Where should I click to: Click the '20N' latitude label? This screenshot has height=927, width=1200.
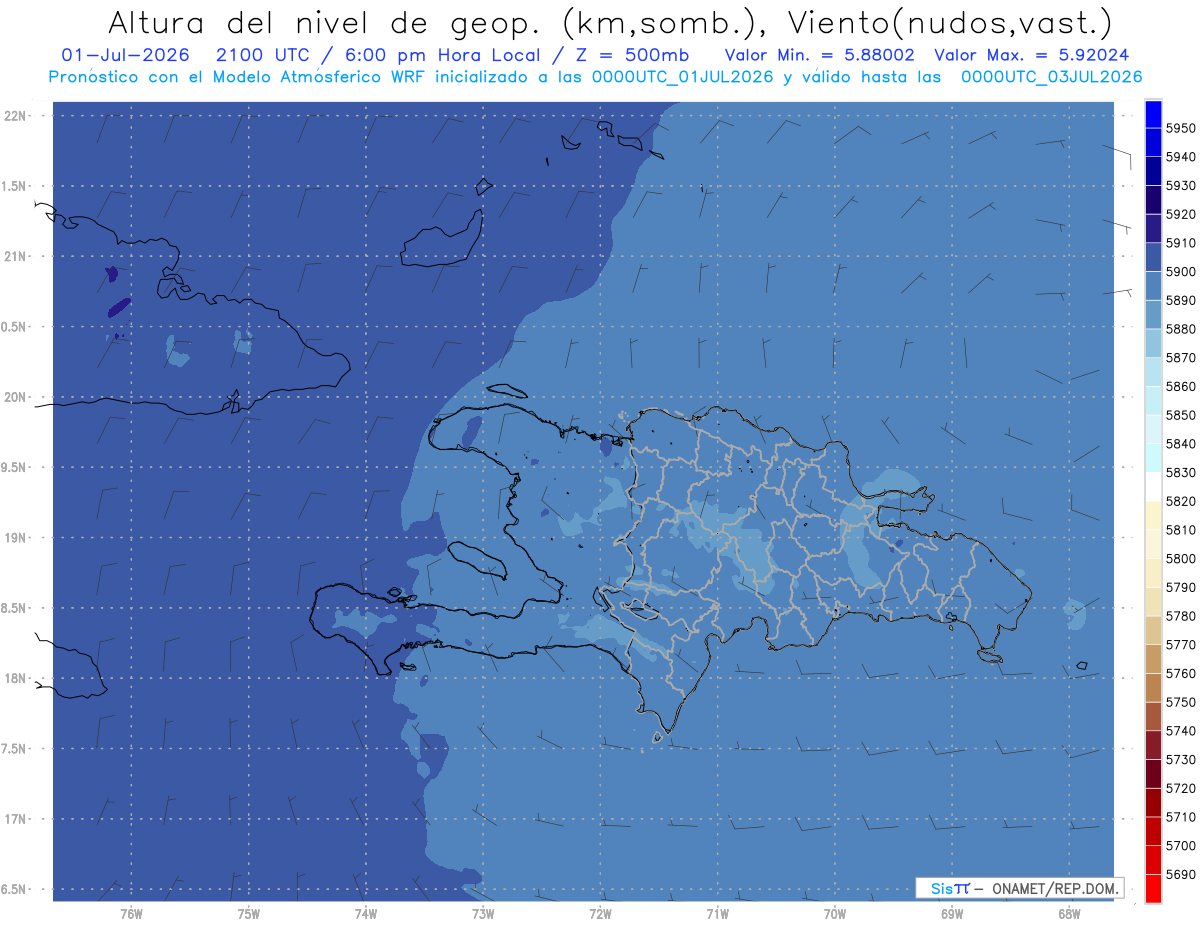click(15, 397)
